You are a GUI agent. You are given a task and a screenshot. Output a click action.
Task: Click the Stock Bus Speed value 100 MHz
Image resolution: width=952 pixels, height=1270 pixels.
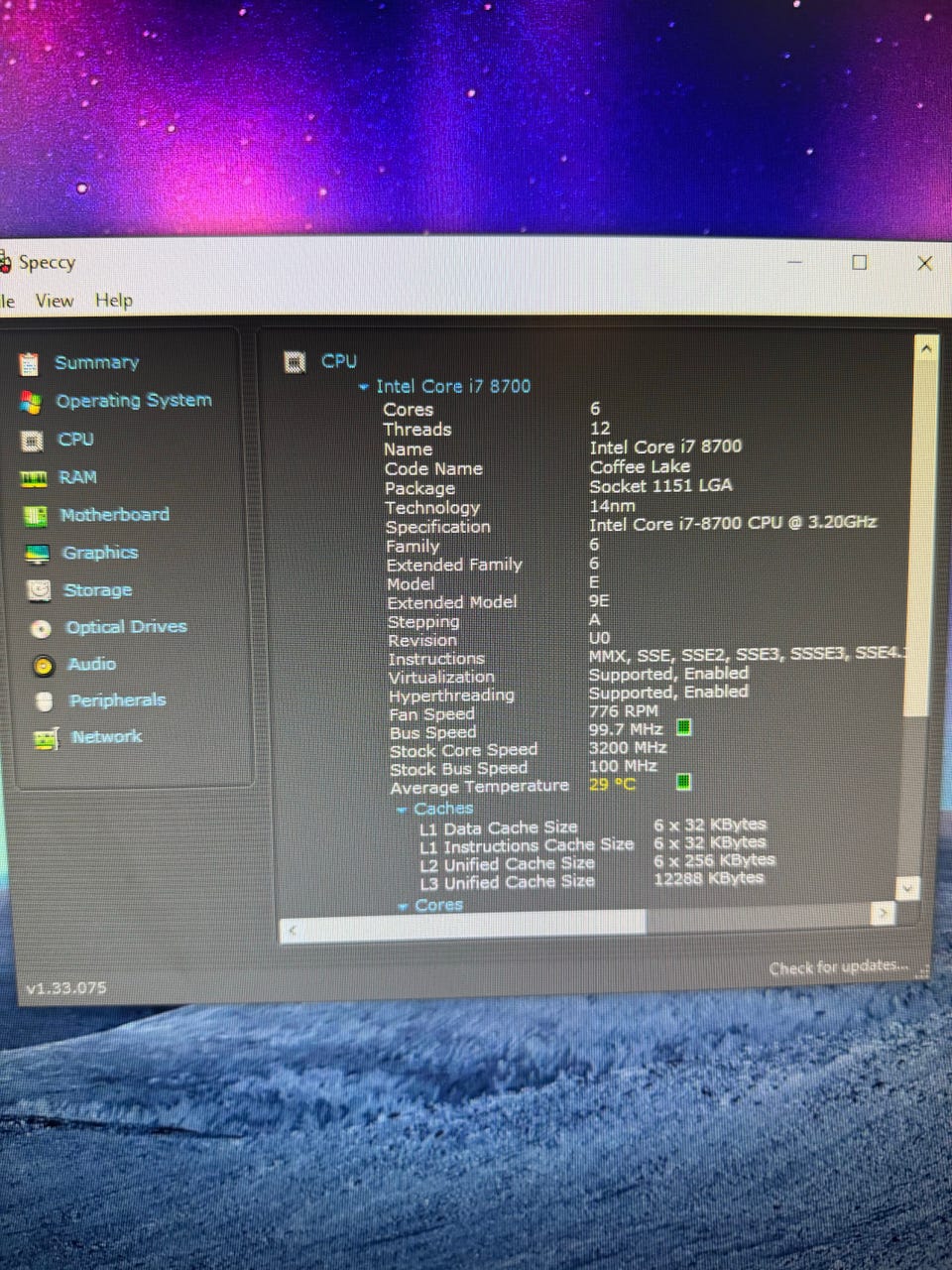[x=623, y=765]
